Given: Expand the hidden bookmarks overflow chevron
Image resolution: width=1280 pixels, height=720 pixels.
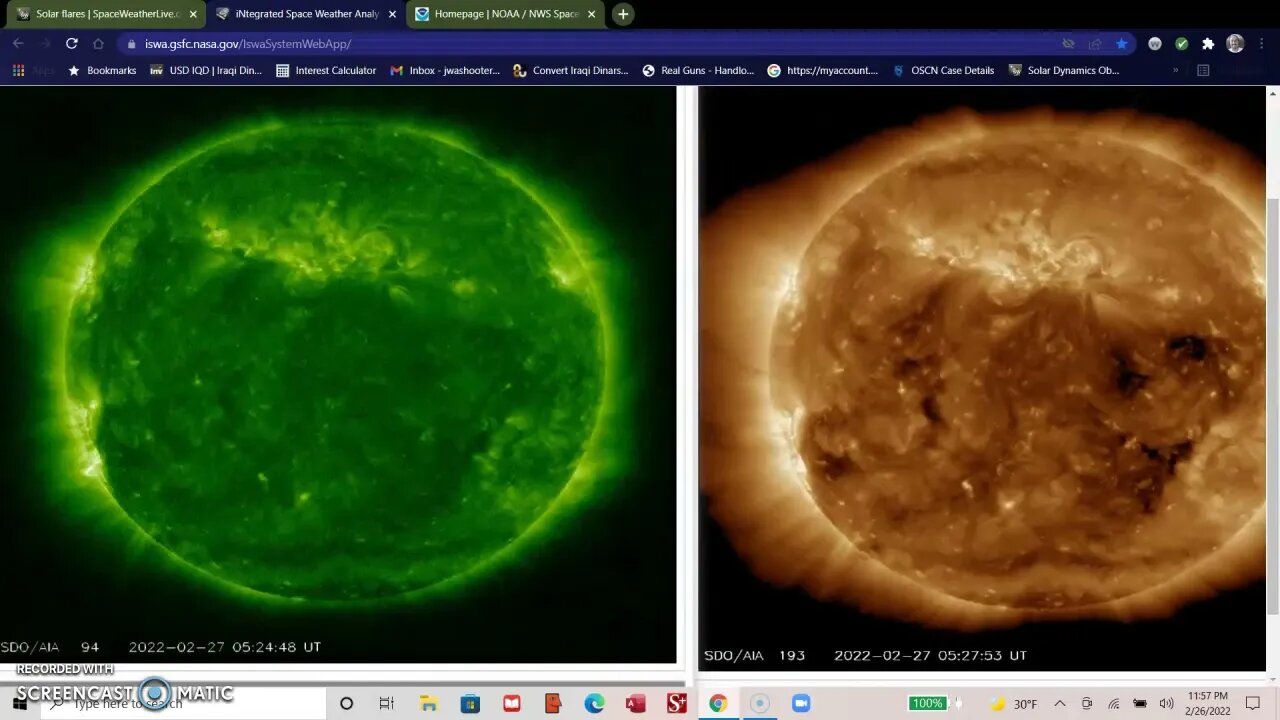Looking at the screenshot, I should (x=1175, y=71).
